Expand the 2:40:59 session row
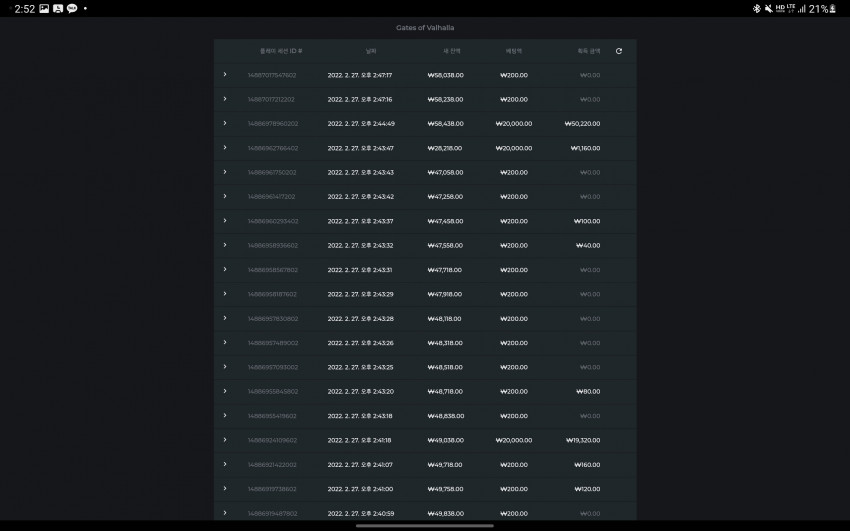The width and height of the screenshot is (850, 531). 225,513
